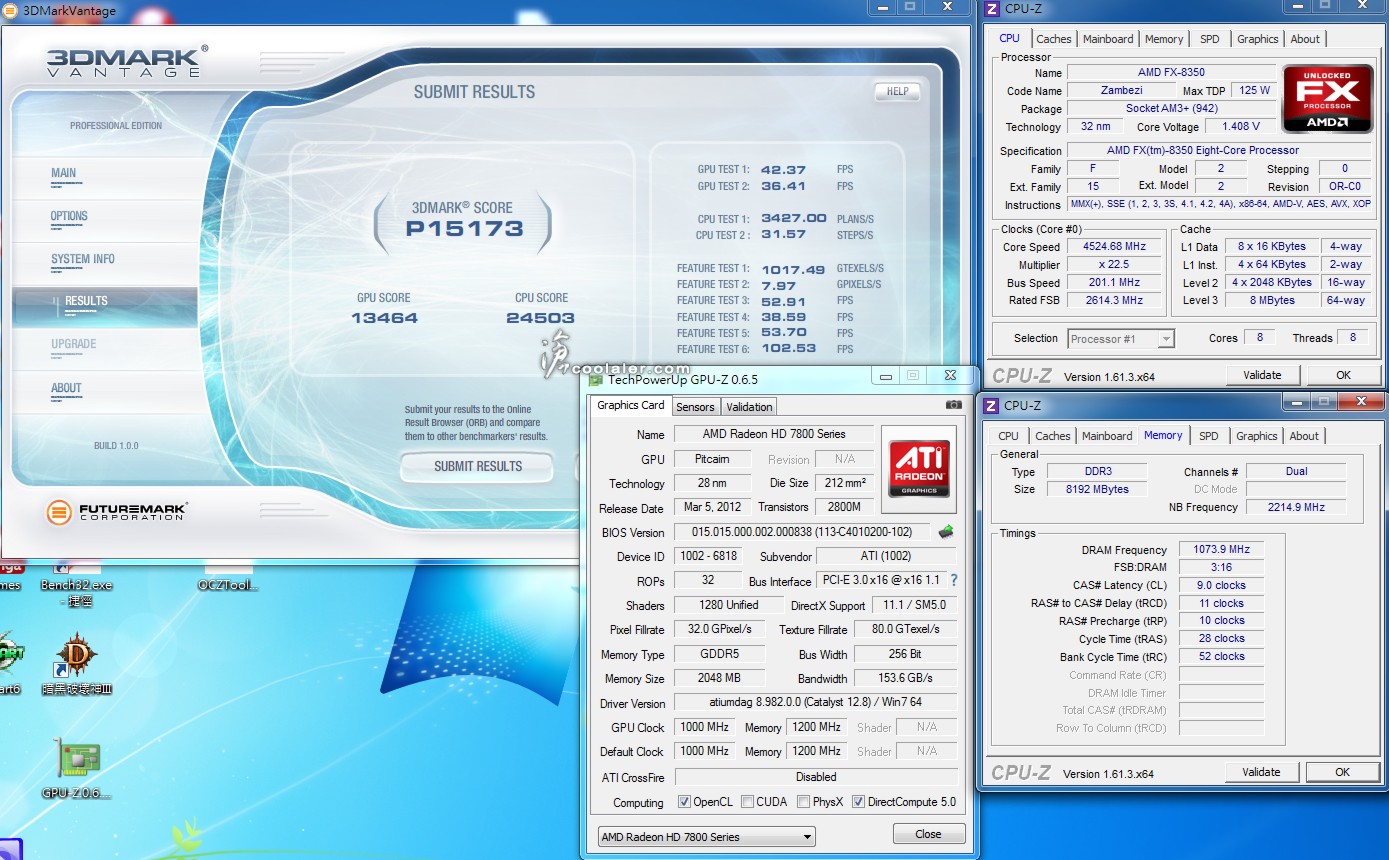Image resolution: width=1389 pixels, height=860 pixels.
Task: Click the Close button in GPU-Z
Action: tap(928, 834)
